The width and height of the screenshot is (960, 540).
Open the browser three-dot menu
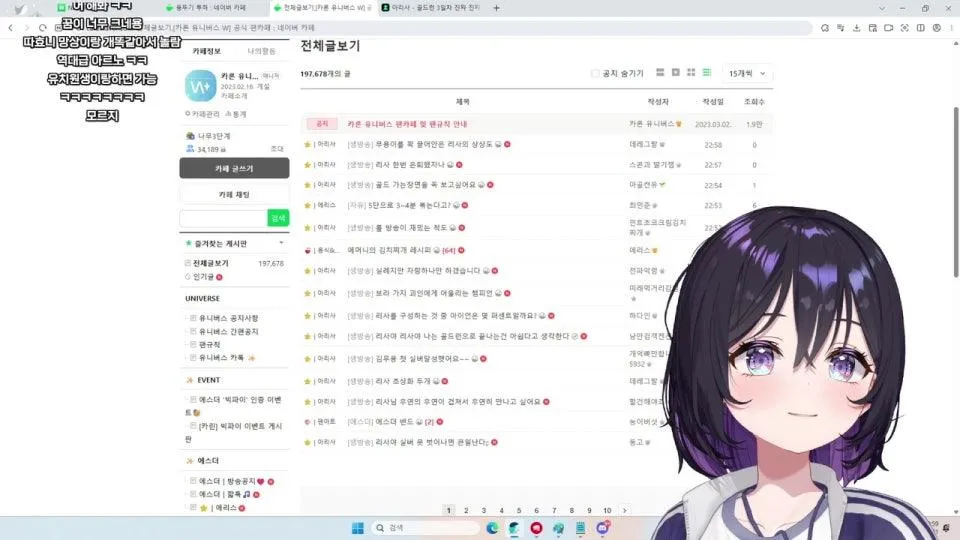952,28
